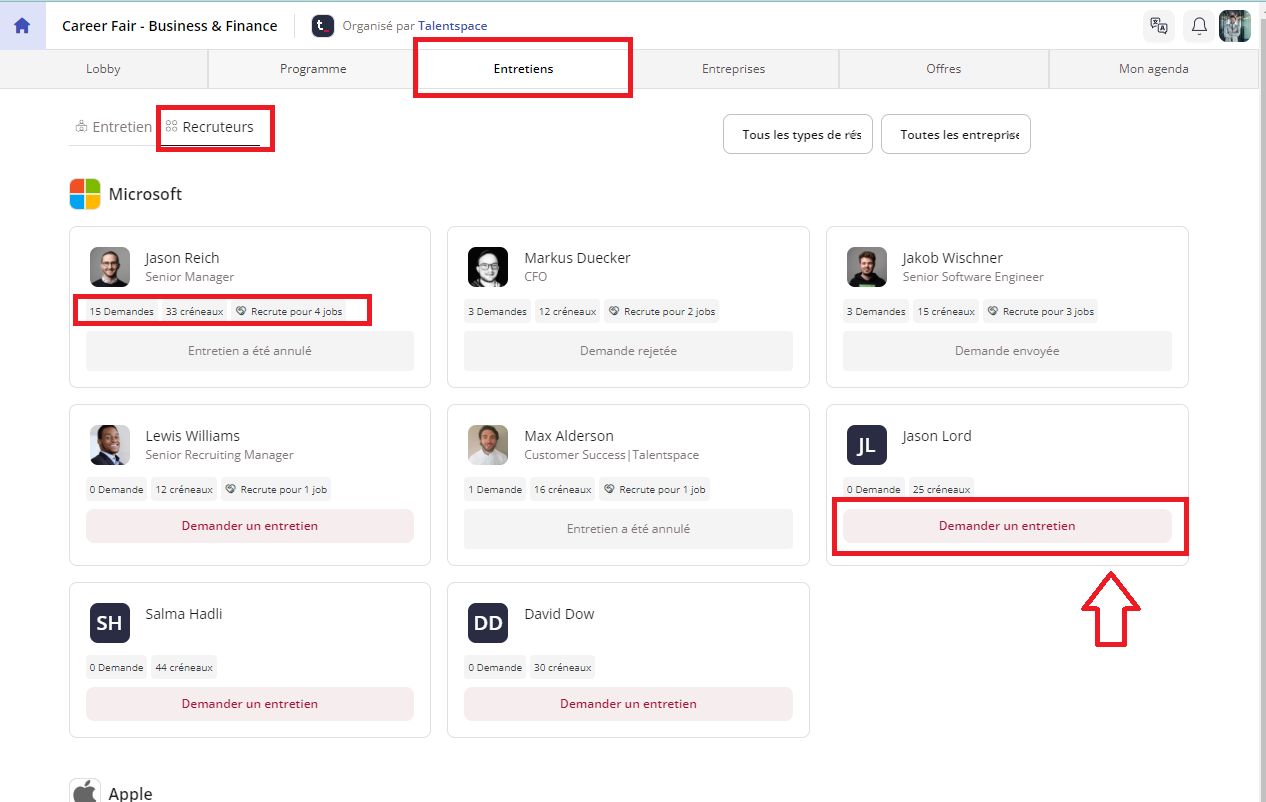The image size is (1266, 802).
Task: Click the Apple company logo
Action: (x=85, y=792)
